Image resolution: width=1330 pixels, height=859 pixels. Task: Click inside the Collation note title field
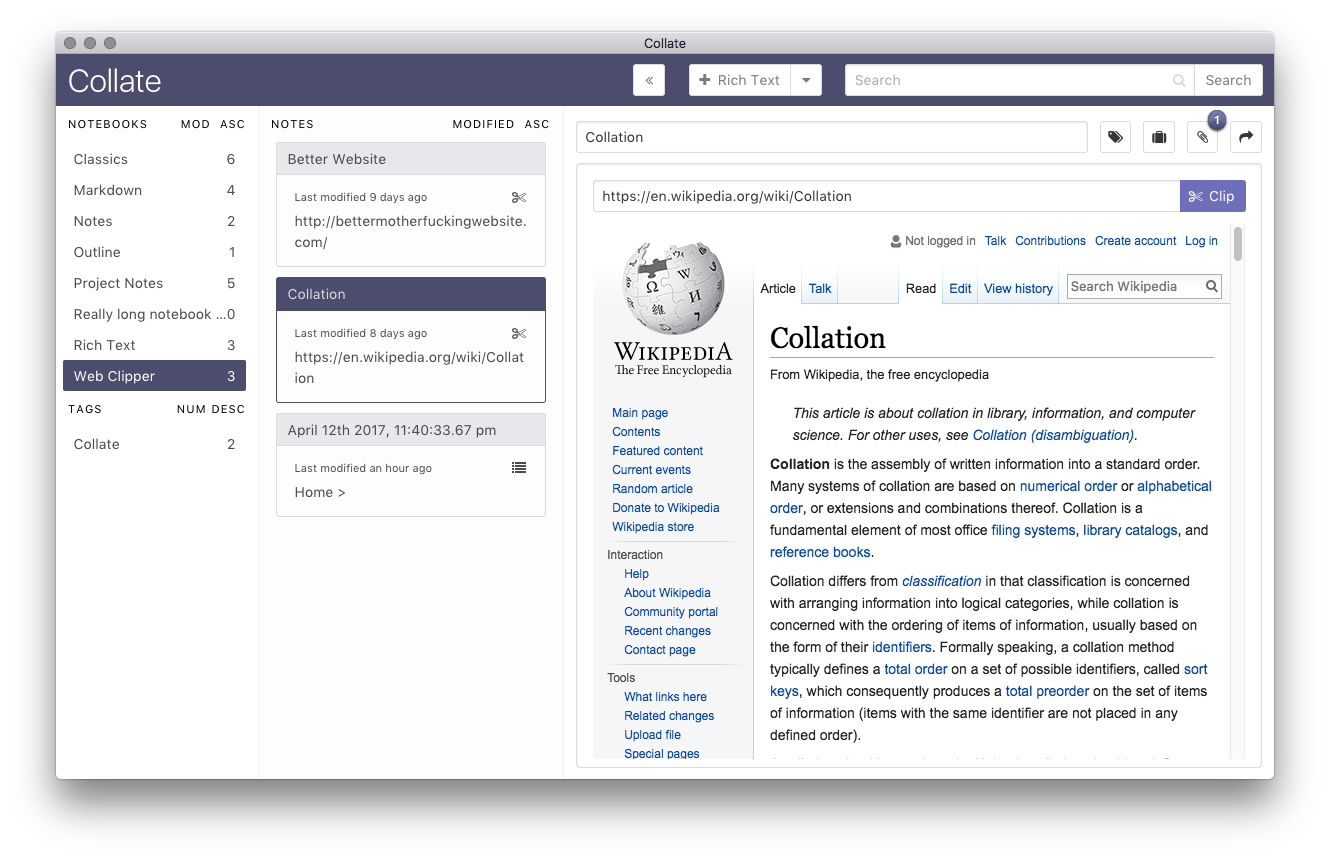coord(831,136)
